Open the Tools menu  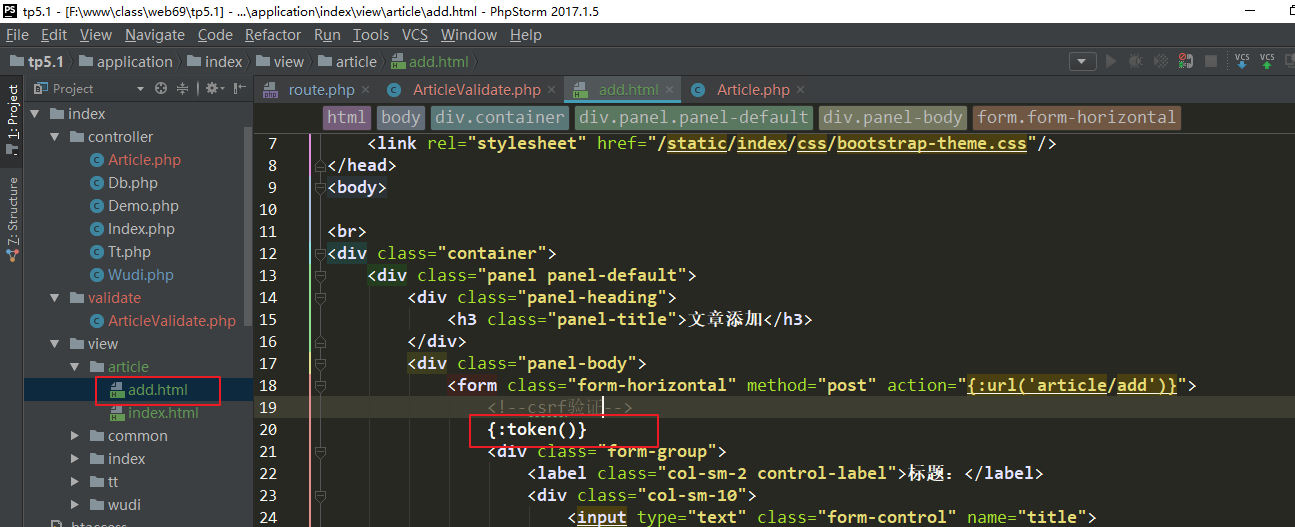(371, 34)
